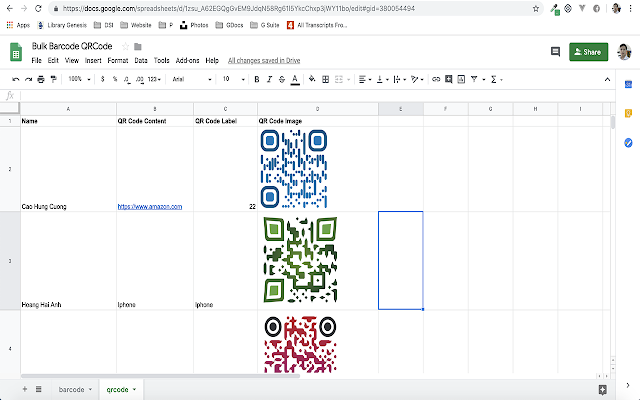Open the zoom level dropdown 100%
The image size is (640, 400).
coord(79,79)
